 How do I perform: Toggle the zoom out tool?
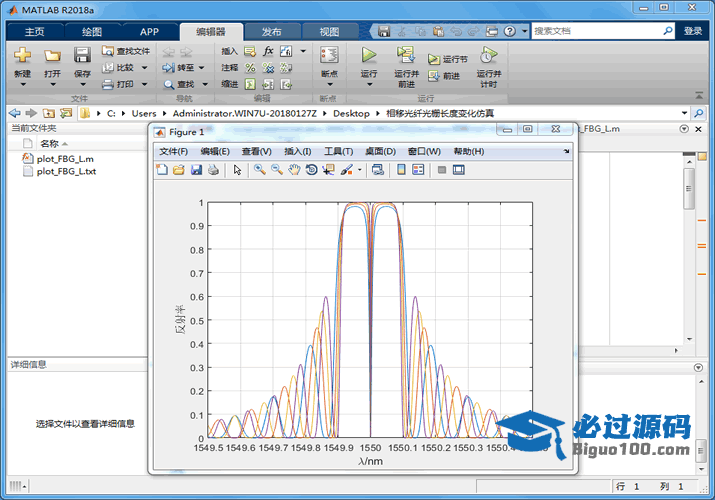(x=277, y=170)
